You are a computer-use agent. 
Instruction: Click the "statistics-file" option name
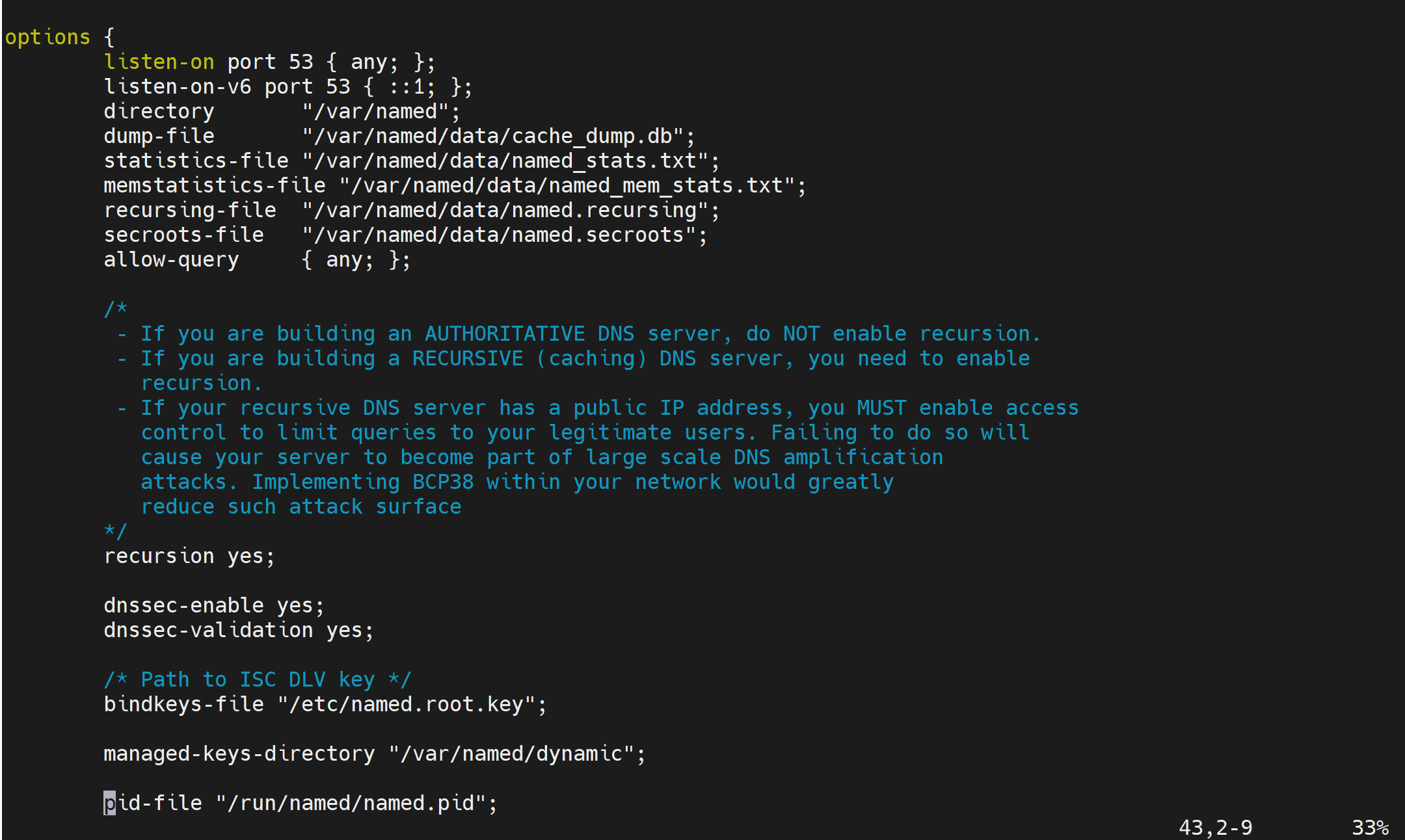(x=196, y=161)
